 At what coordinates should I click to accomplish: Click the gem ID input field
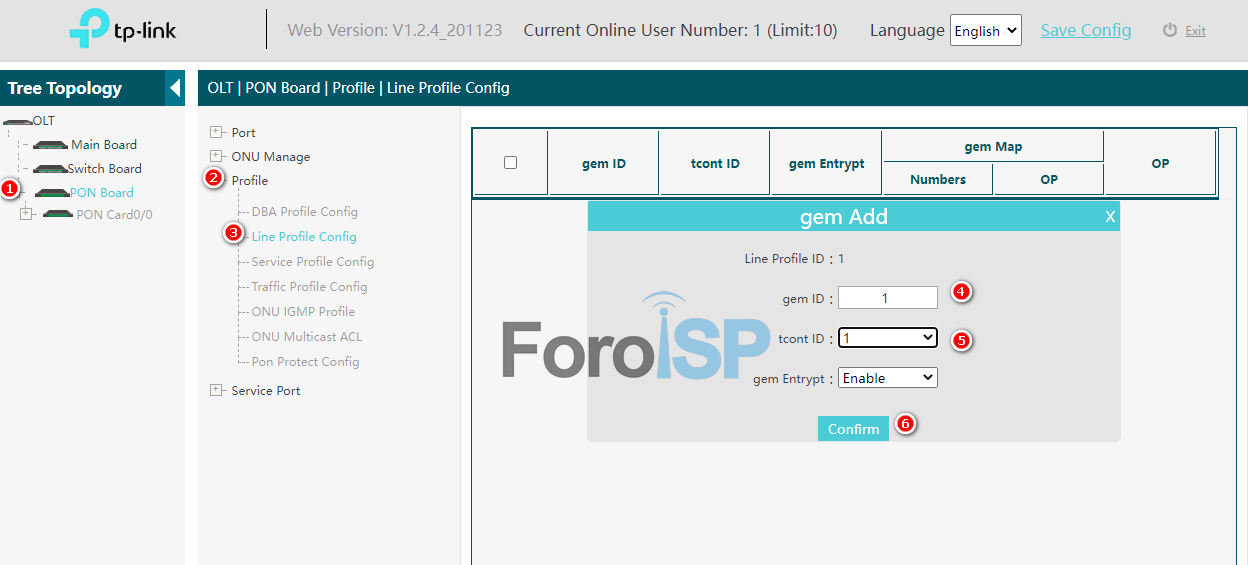pyautogui.click(x=887, y=298)
